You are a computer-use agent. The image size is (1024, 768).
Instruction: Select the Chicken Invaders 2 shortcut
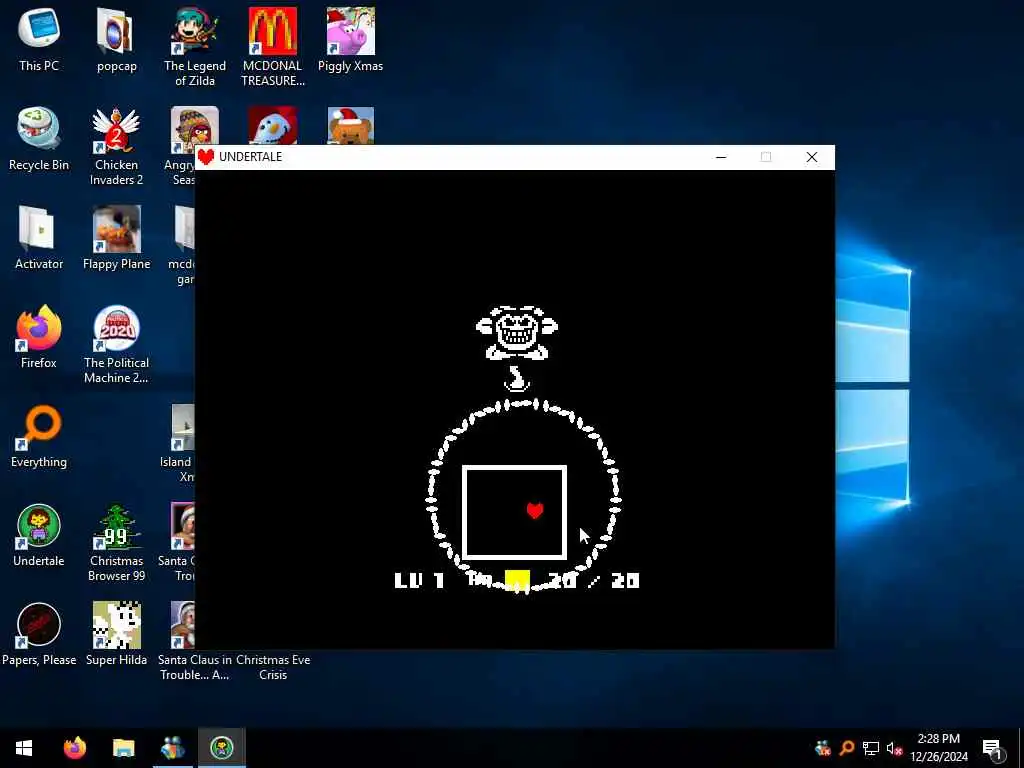point(116,145)
